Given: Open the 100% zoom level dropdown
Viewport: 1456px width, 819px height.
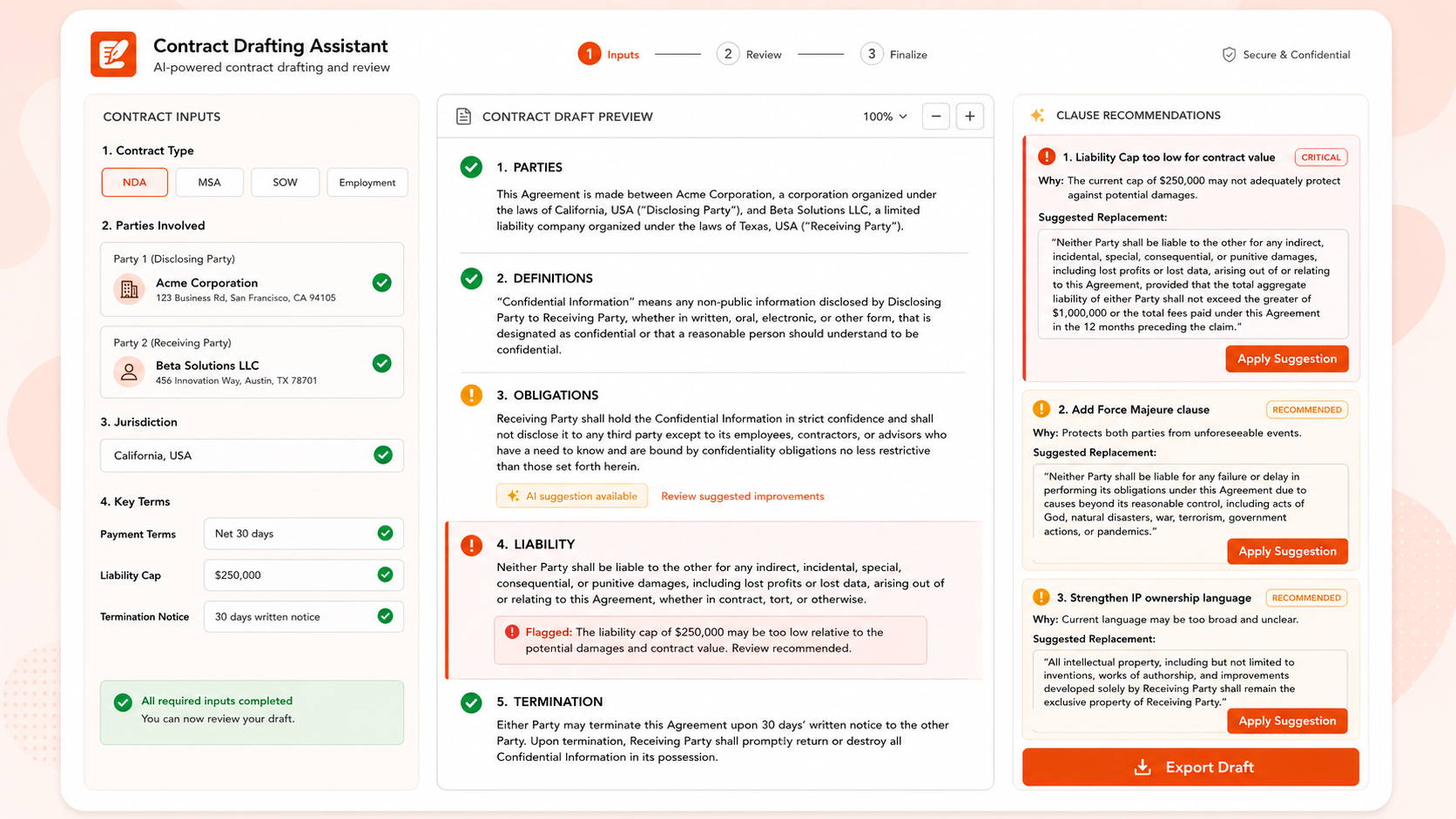Looking at the screenshot, I should point(885,117).
